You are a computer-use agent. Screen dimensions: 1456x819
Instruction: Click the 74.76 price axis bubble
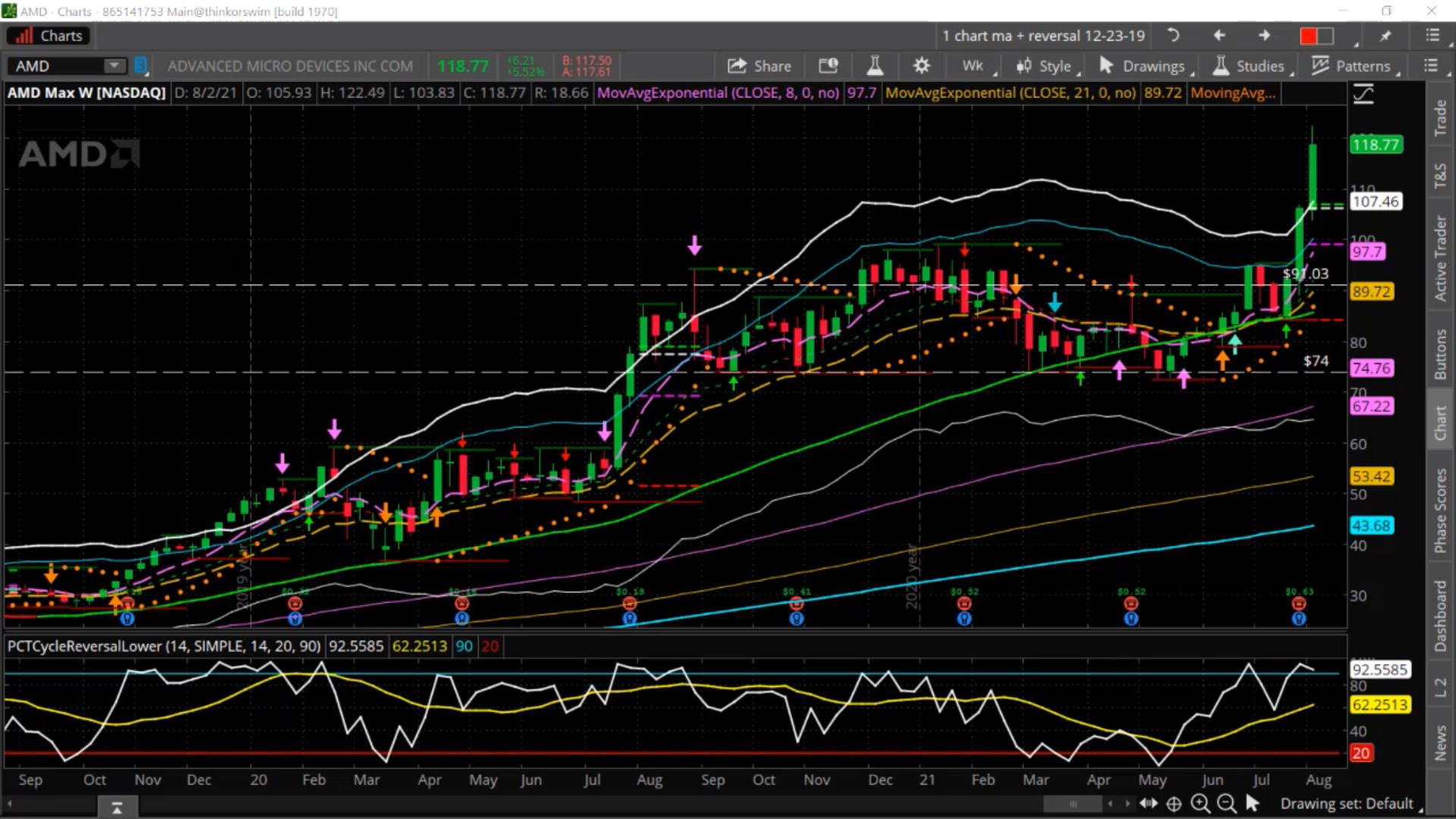click(x=1371, y=369)
